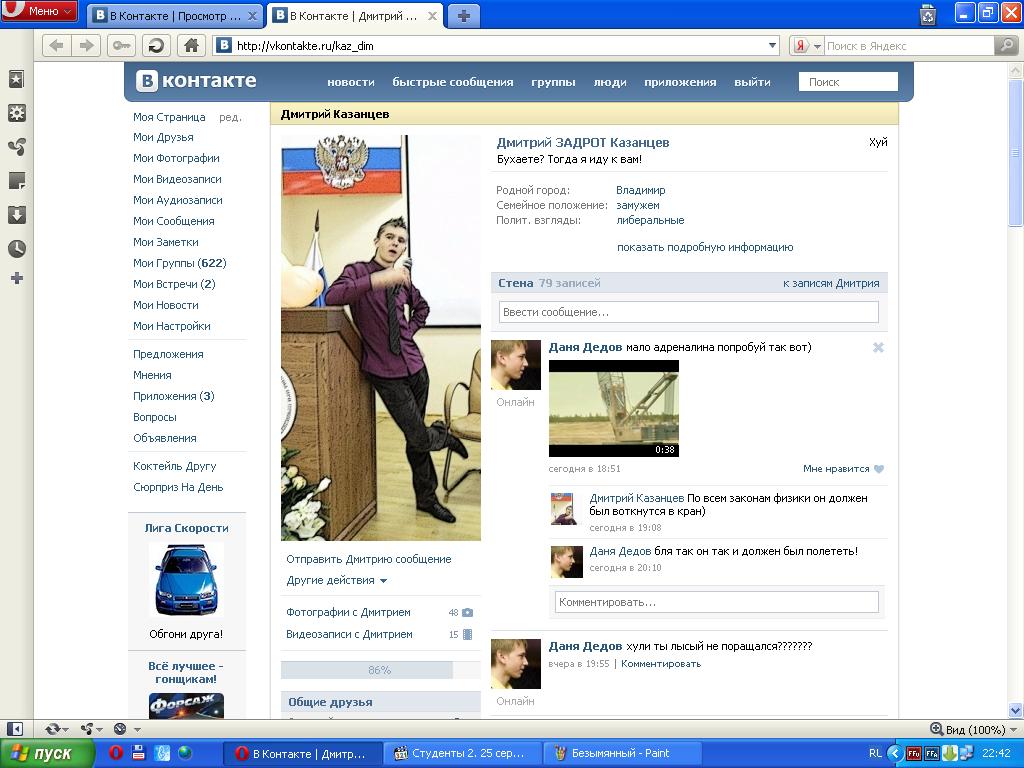This screenshot has height=768, width=1024.
Task: Add a panel with the plus icon
Action: coord(16,278)
